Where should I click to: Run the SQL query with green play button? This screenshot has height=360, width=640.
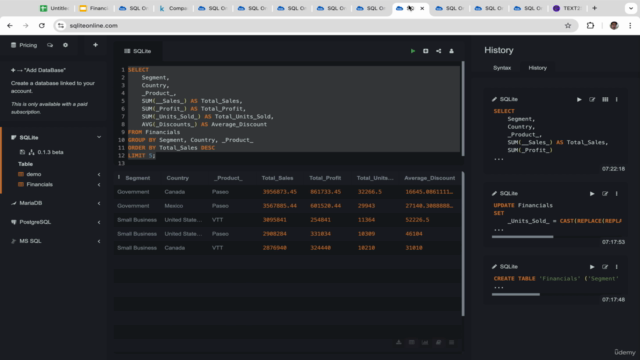click(x=413, y=51)
